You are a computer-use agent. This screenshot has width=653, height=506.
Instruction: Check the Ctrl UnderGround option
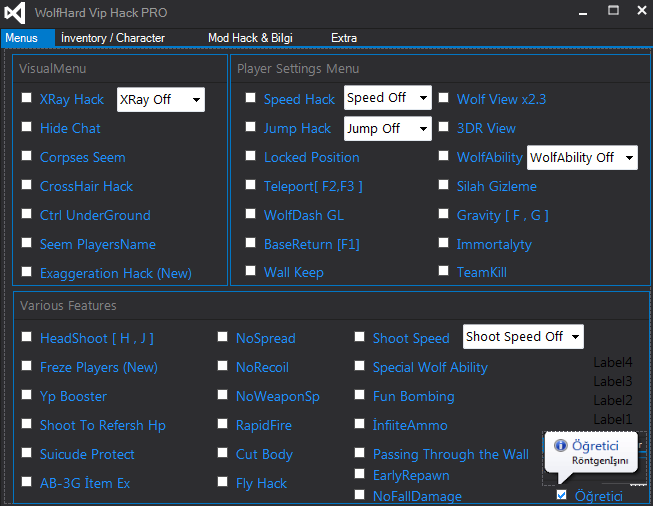point(27,214)
